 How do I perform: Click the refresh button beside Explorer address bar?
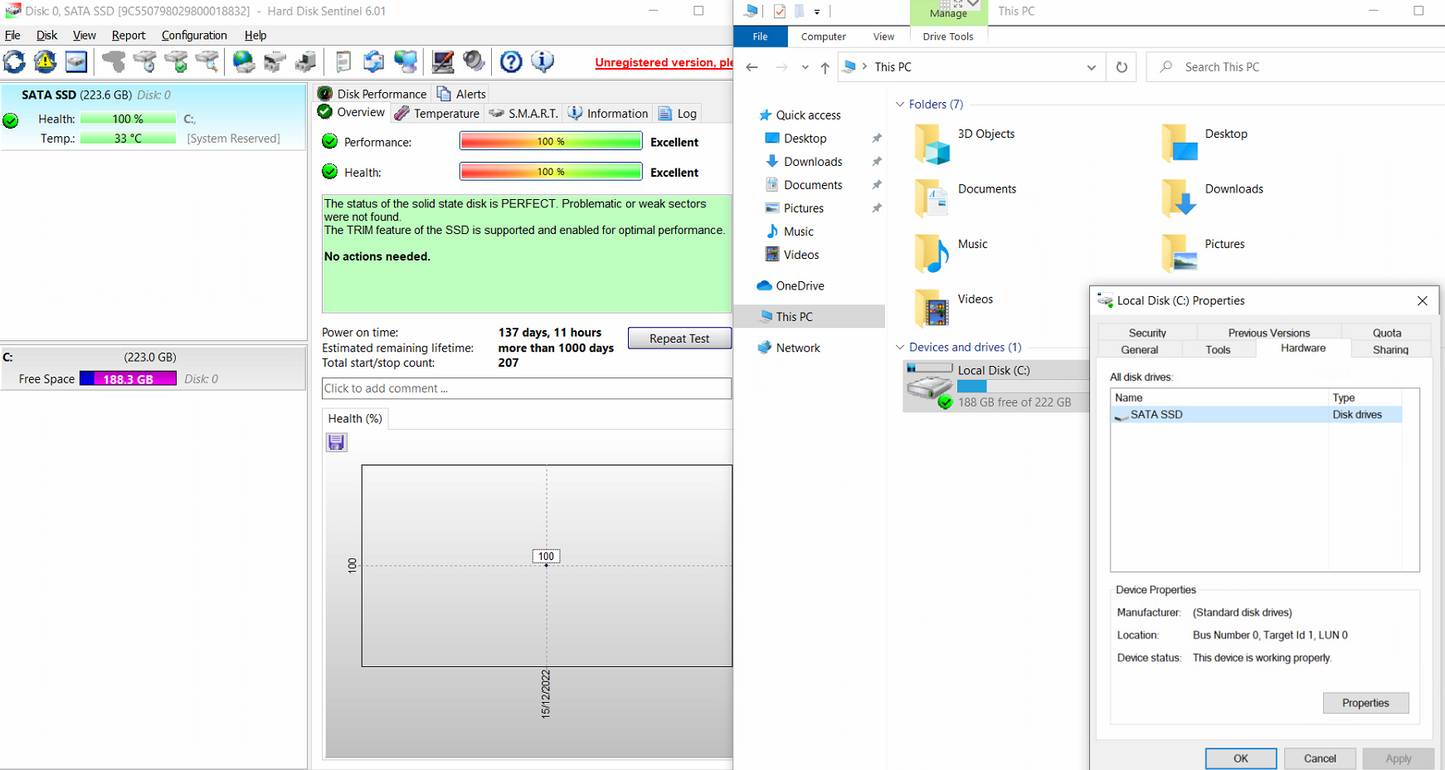click(x=1122, y=67)
